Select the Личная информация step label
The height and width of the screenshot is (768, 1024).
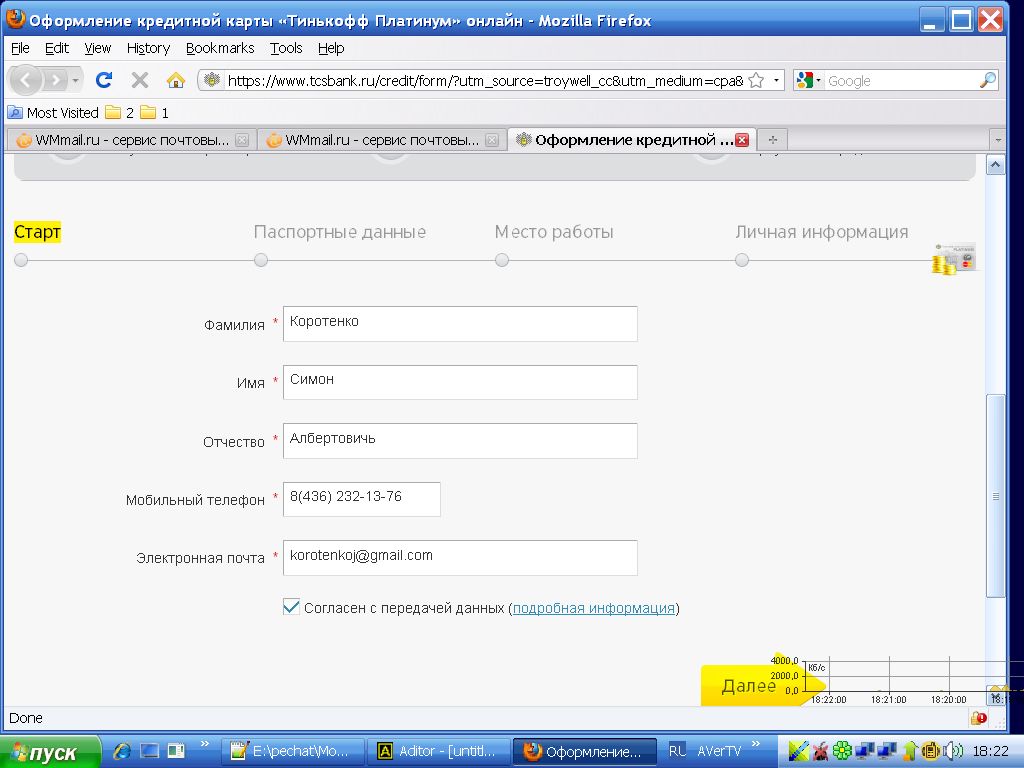click(822, 232)
